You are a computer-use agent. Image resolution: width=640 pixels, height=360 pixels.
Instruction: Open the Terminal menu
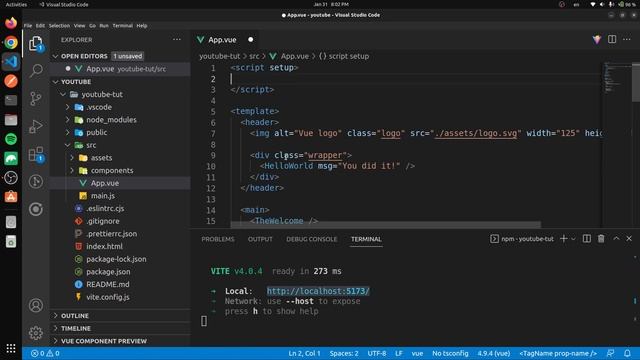point(122,25)
